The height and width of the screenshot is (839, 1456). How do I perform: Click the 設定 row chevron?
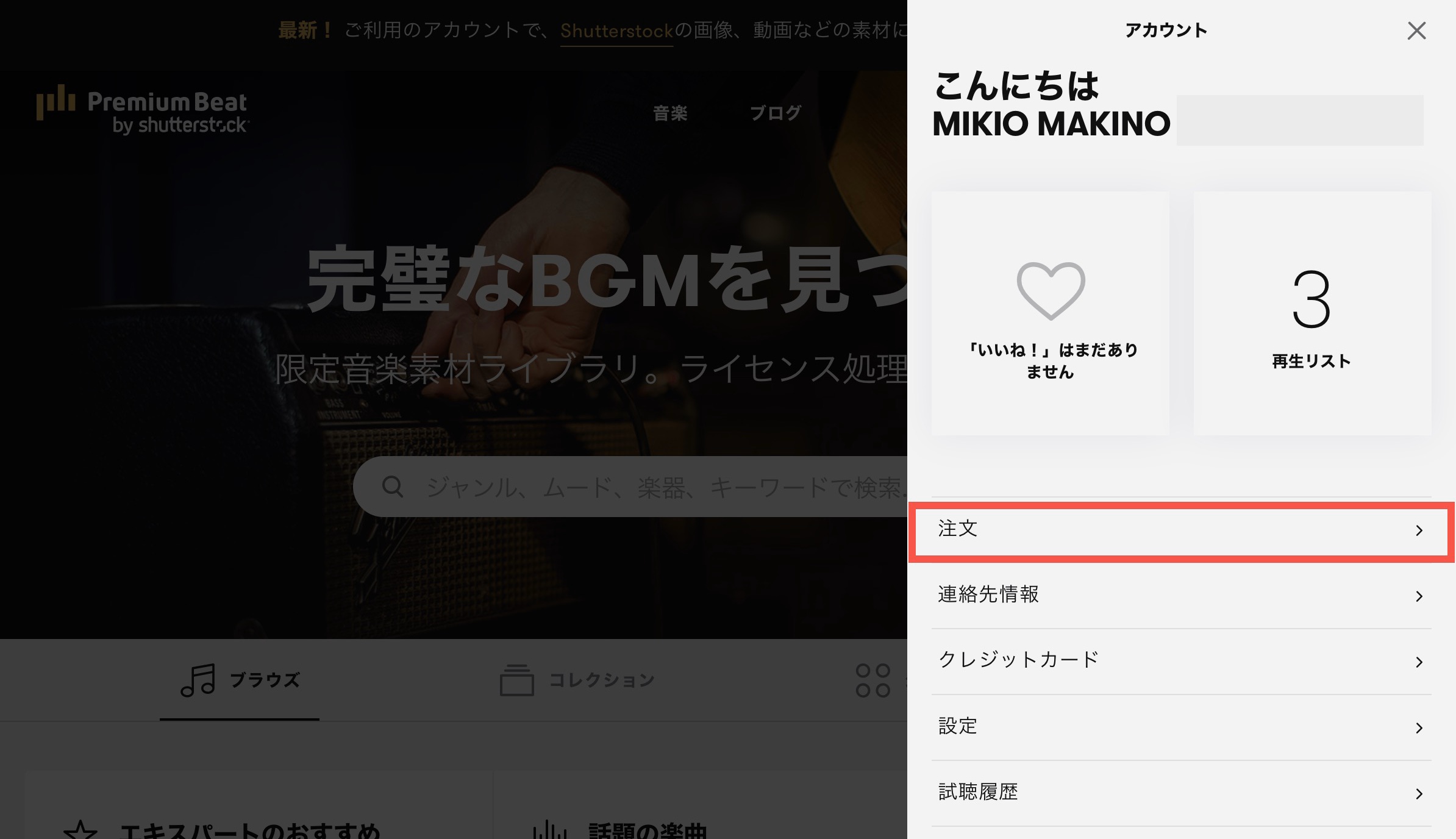[1419, 728]
